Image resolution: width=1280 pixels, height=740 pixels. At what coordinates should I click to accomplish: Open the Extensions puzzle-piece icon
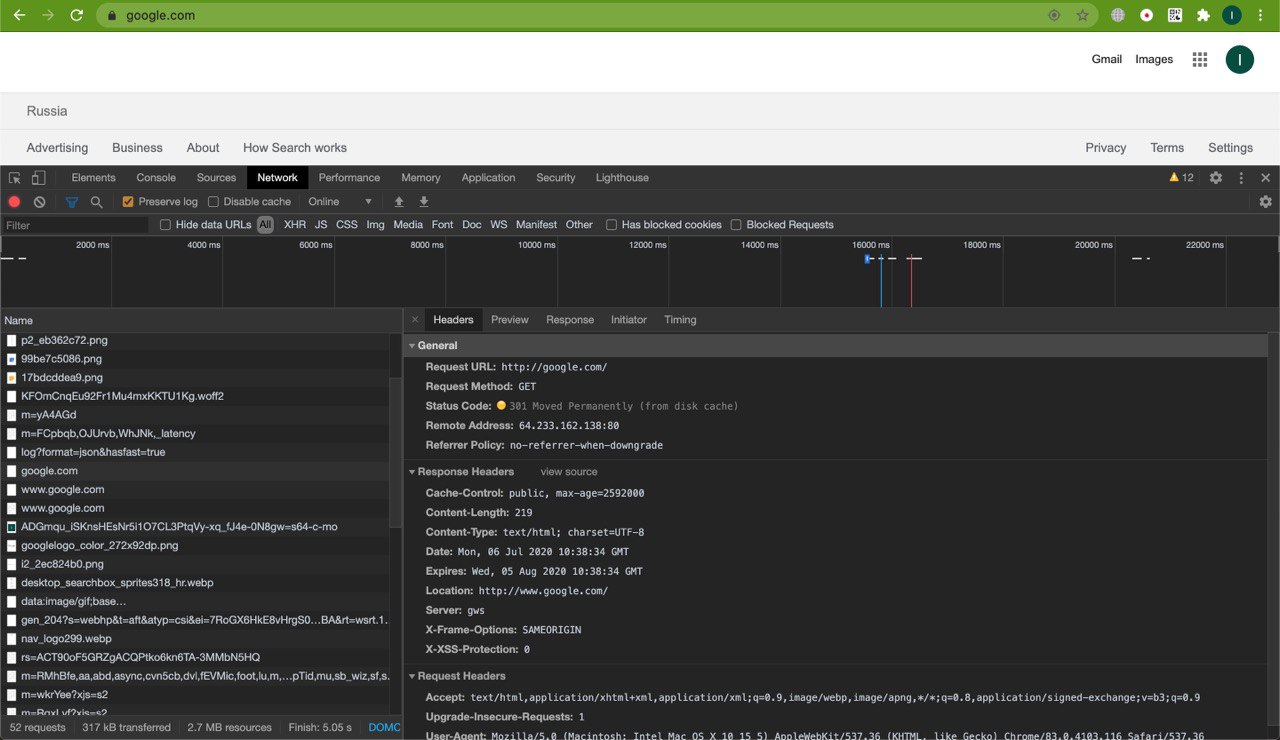click(1203, 15)
